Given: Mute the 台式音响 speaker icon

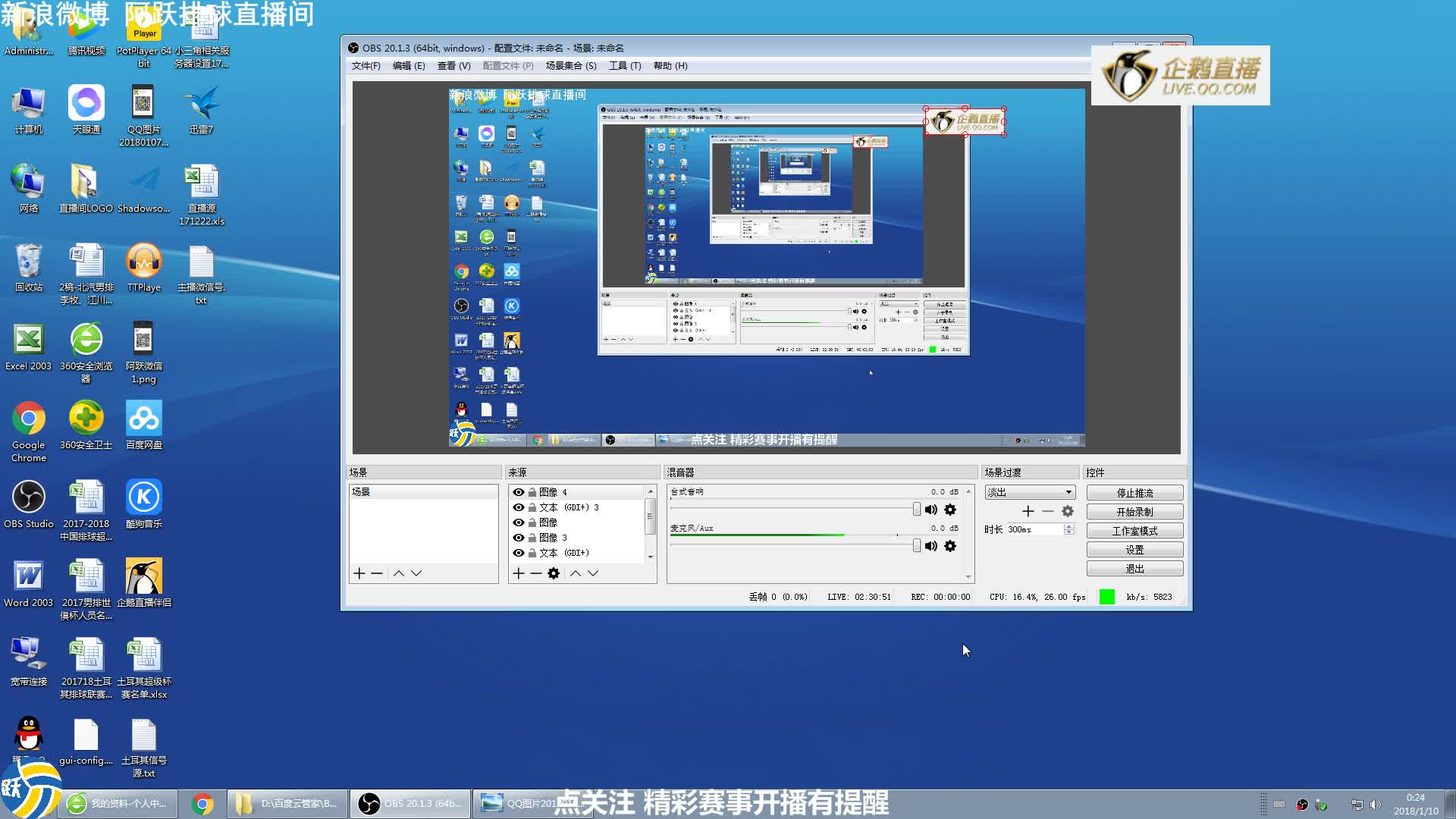Looking at the screenshot, I should [x=931, y=510].
